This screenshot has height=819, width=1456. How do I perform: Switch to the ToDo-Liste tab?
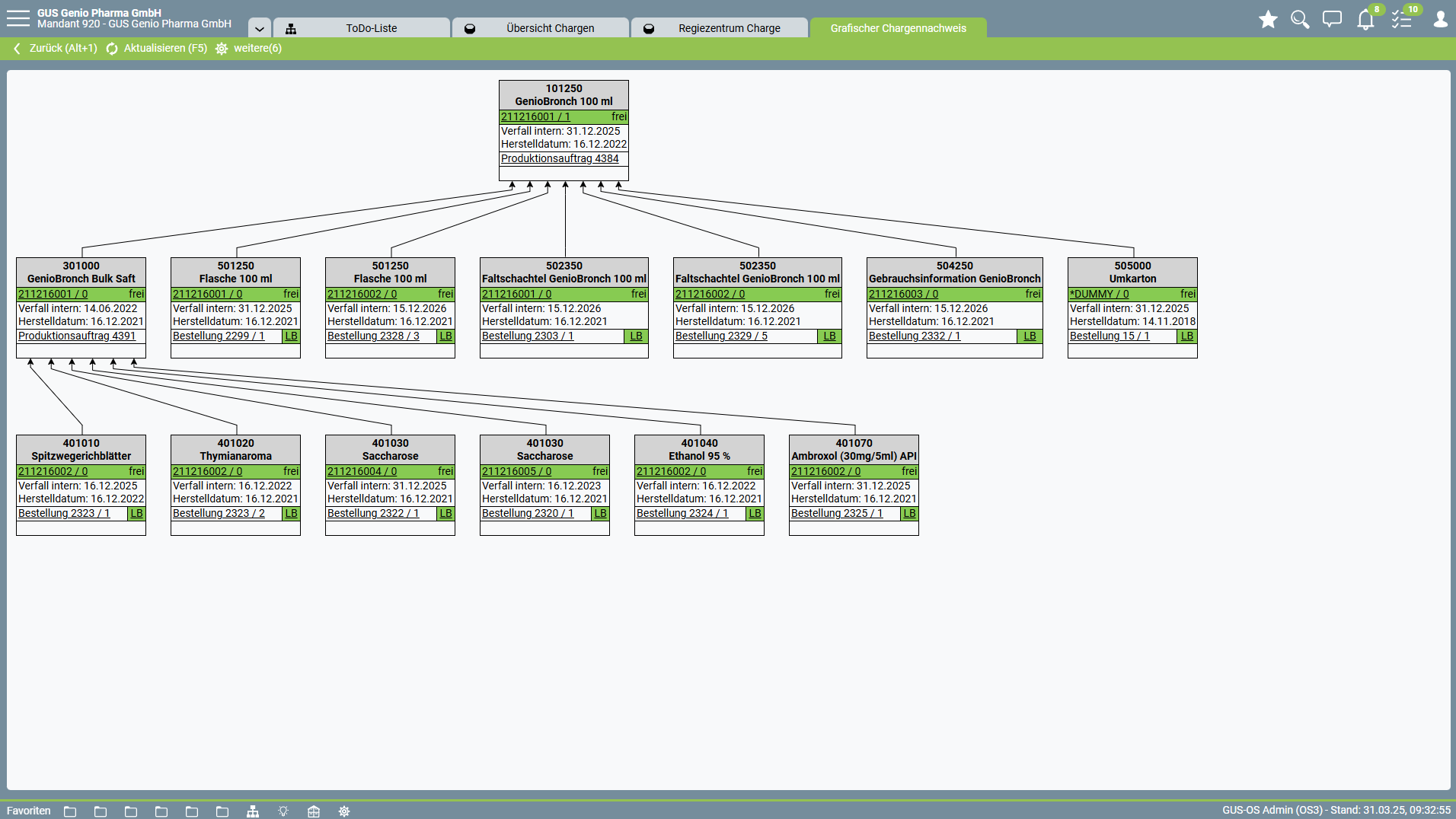pyautogui.click(x=362, y=28)
